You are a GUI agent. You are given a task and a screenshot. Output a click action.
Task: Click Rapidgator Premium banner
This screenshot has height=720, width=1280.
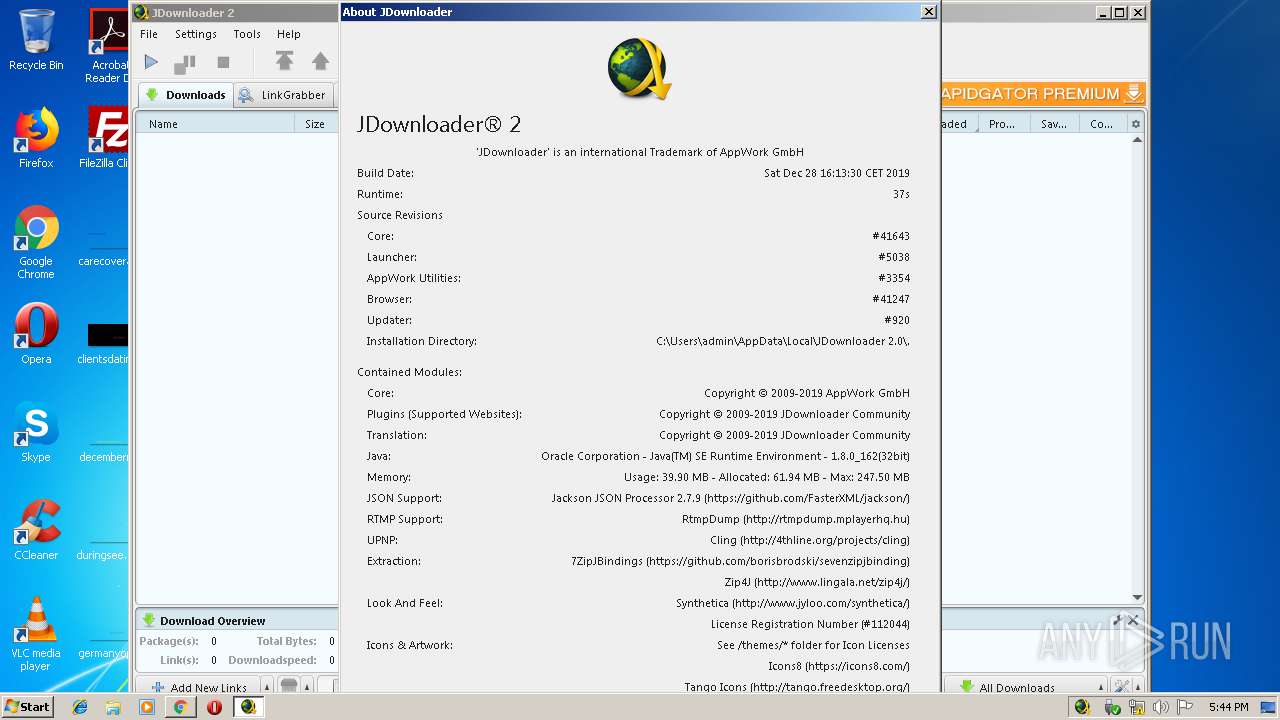[x=1043, y=93]
